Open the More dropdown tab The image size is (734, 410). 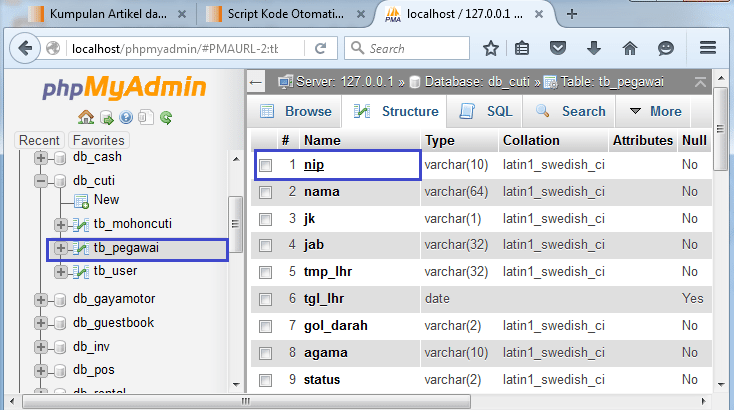tap(654, 111)
